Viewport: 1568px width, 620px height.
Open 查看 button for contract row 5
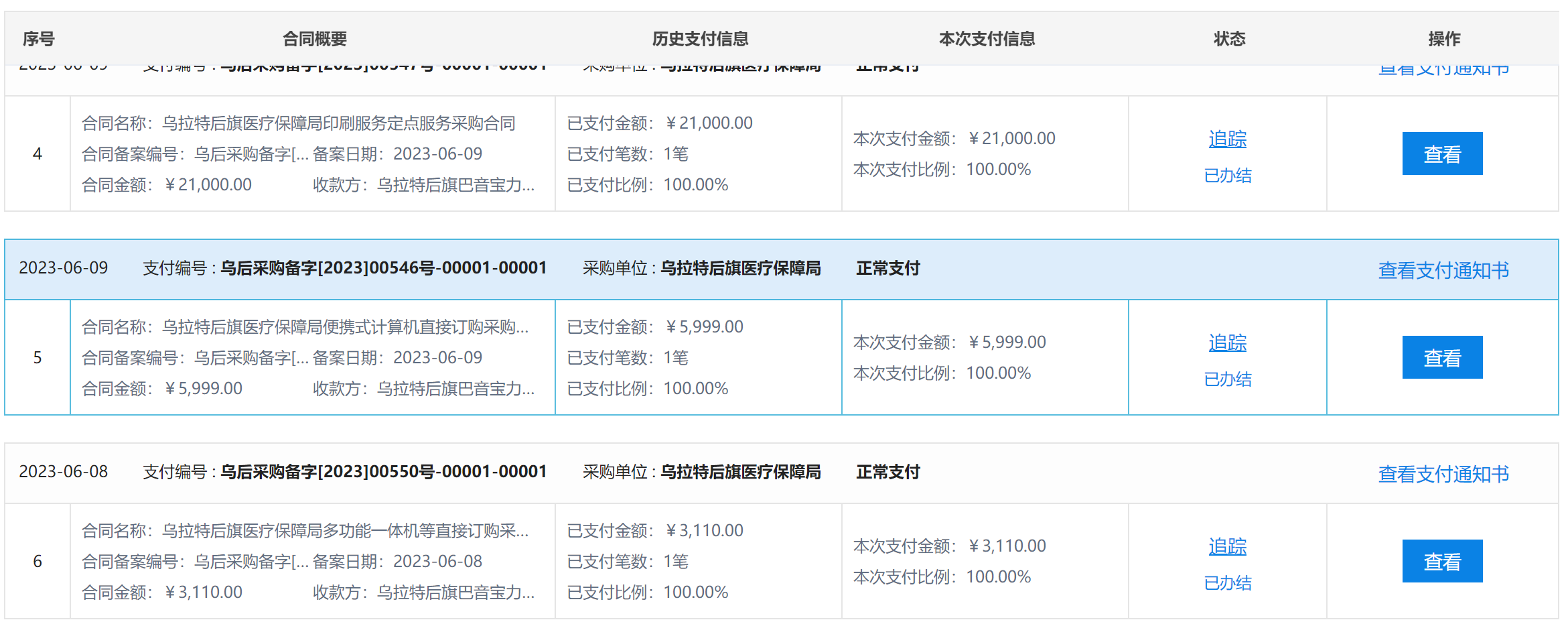[x=1442, y=357]
